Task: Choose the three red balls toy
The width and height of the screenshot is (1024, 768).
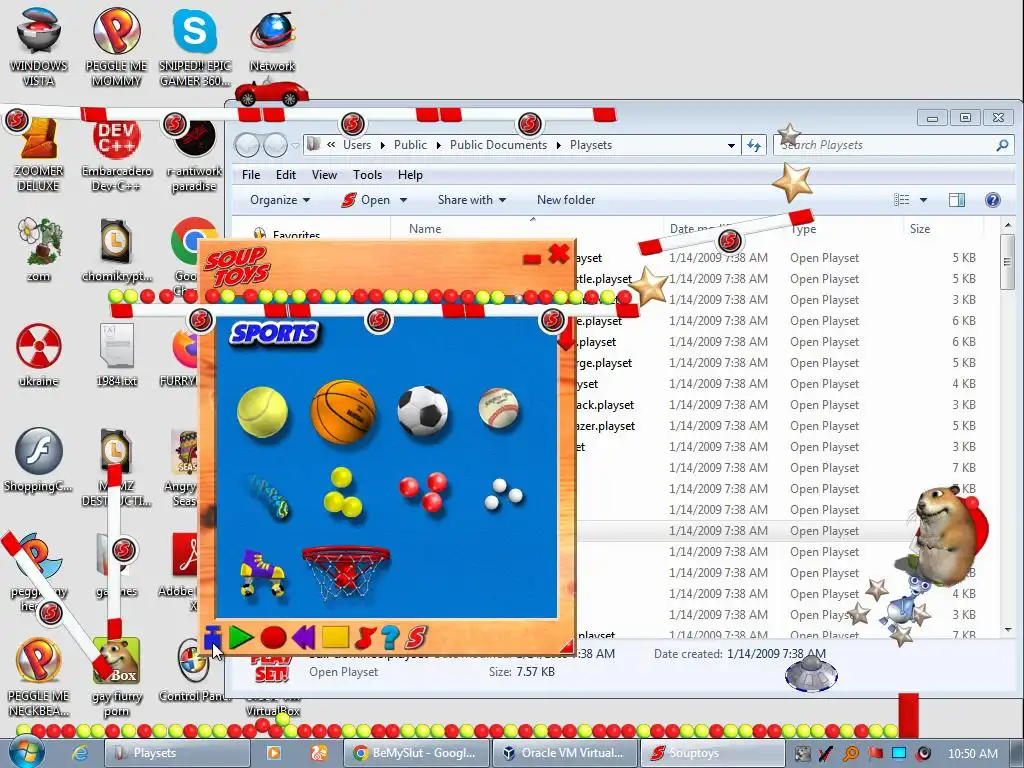Action: point(424,492)
